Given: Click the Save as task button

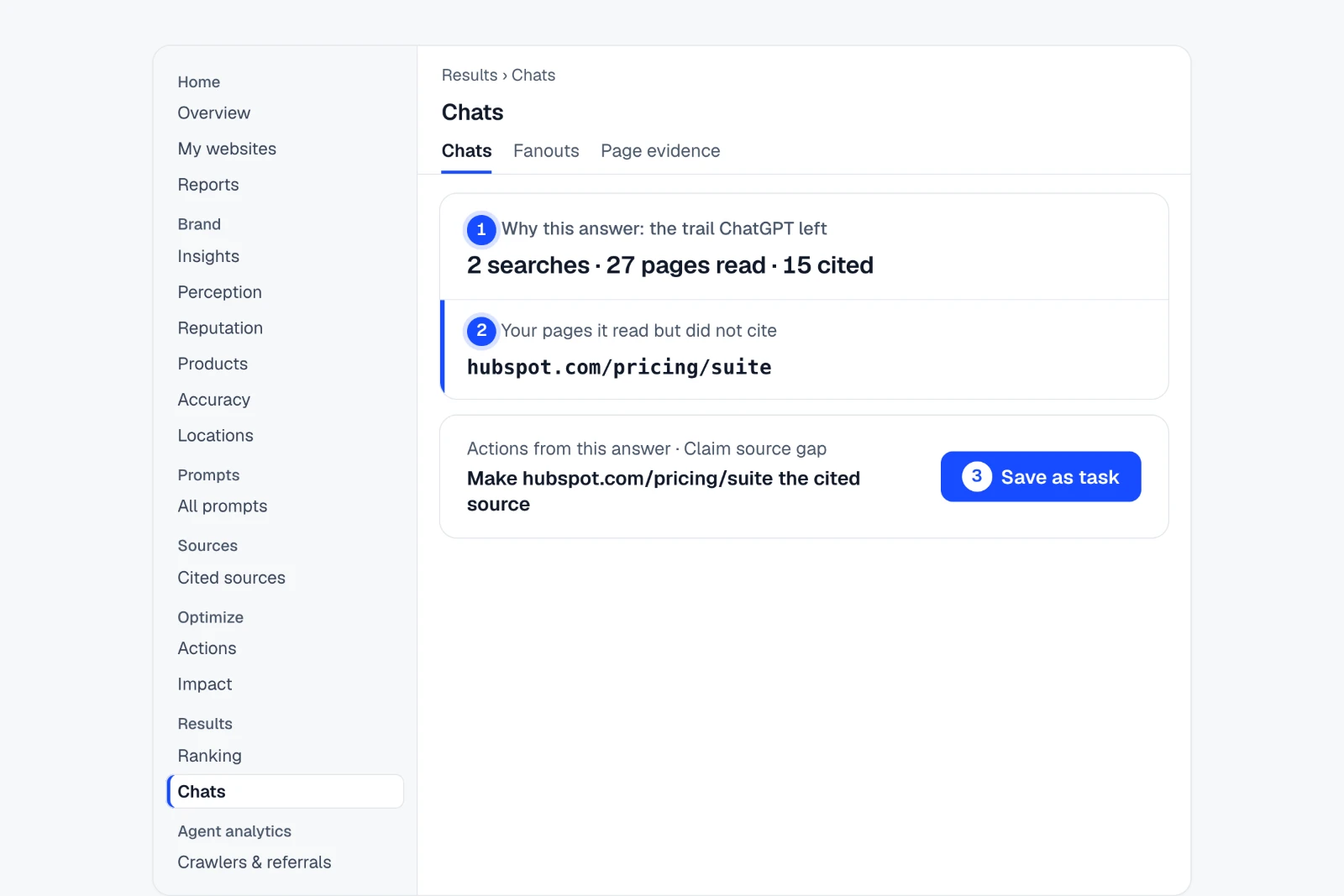Looking at the screenshot, I should [1041, 477].
